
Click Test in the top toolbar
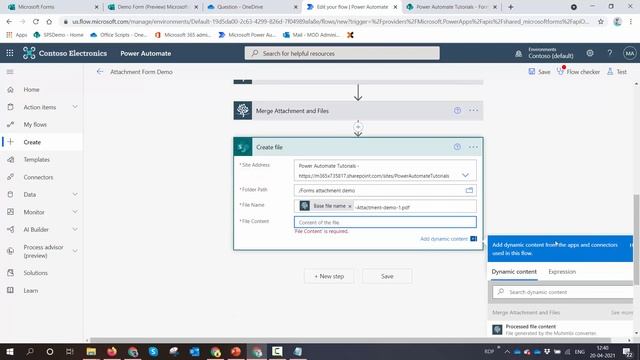pyautogui.click(x=617, y=71)
